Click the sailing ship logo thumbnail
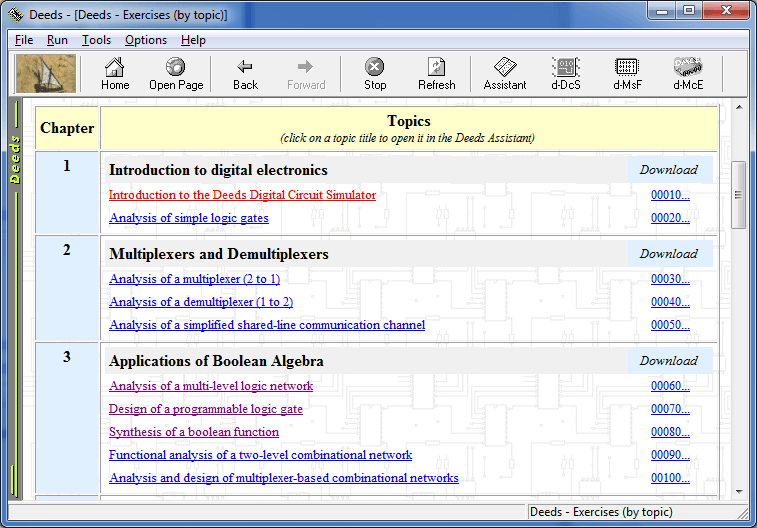 pos(46,73)
